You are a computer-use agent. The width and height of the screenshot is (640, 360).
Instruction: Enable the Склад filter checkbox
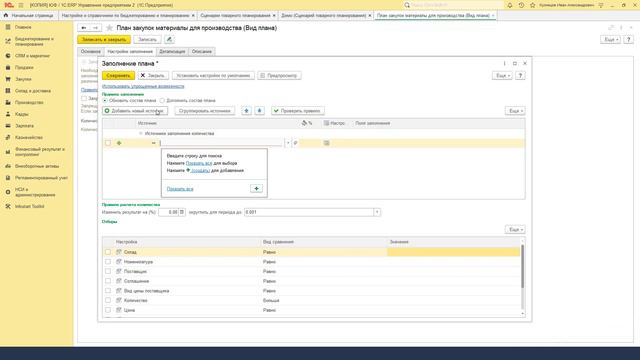[x=108, y=252]
